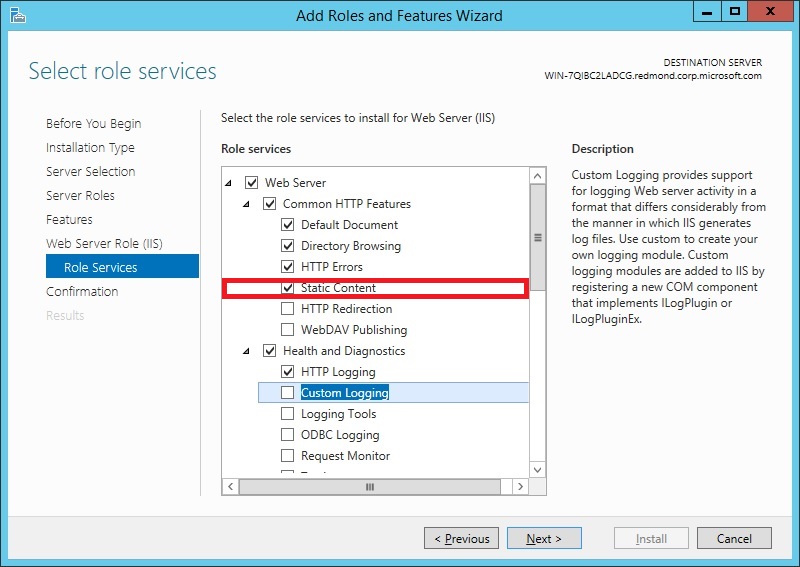This screenshot has width=800, height=567.
Task: Tick the WebDAV Publishing checkbox
Action: click(x=288, y=330)
